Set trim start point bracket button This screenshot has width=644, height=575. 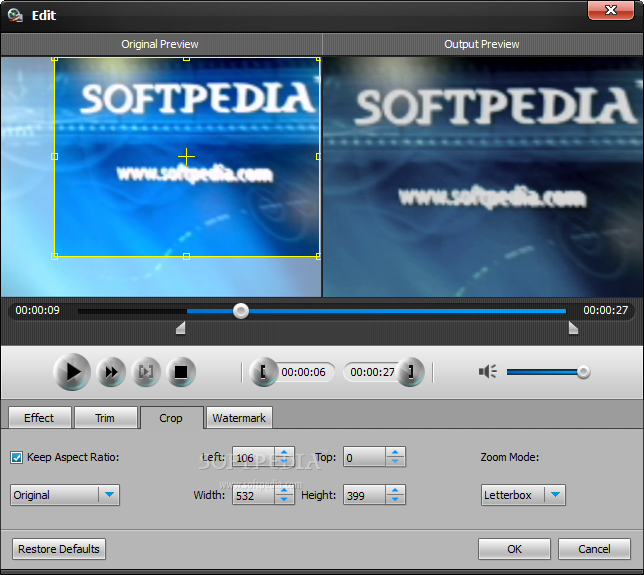click(263, 372)
